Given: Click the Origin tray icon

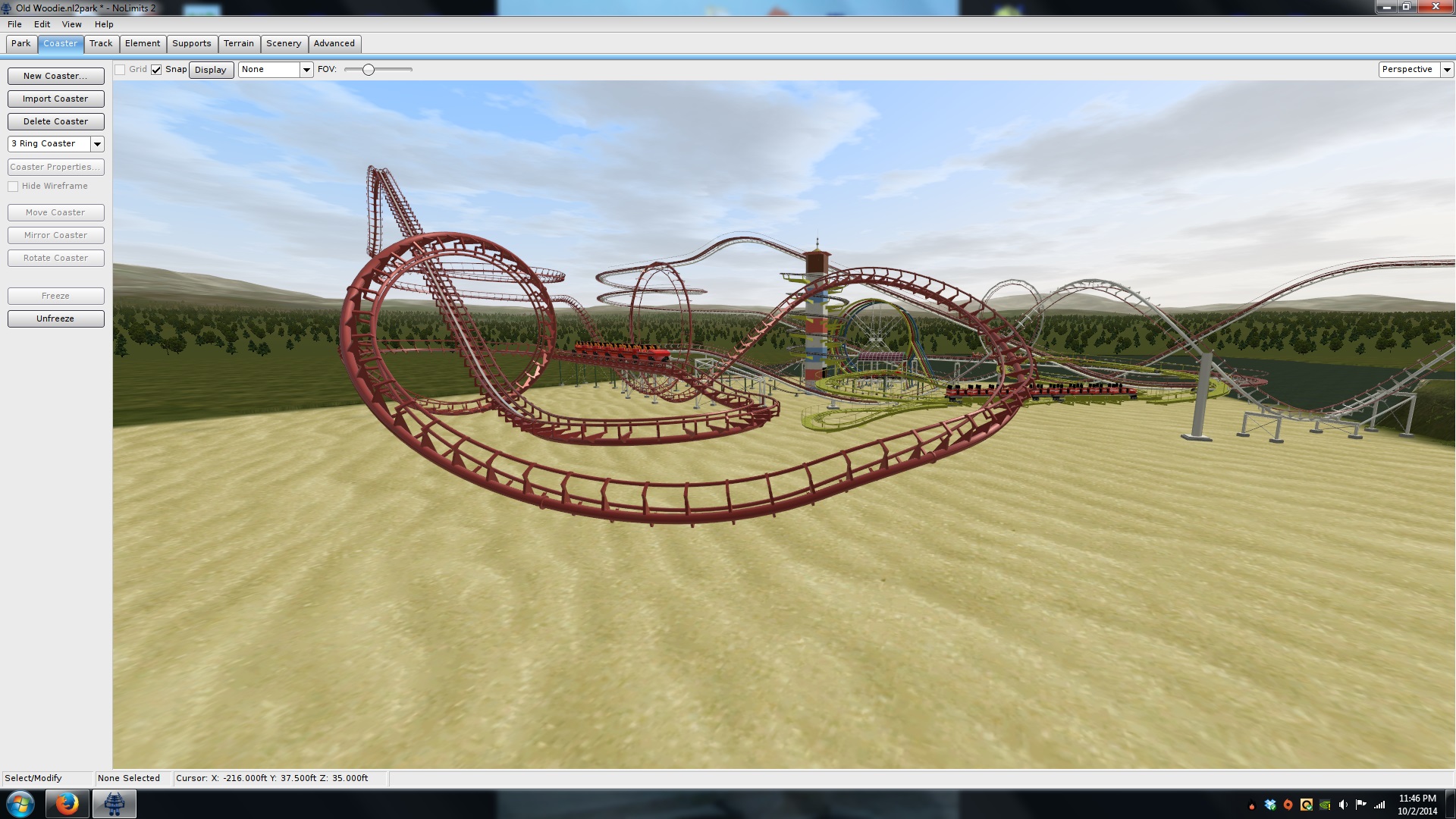Looking at the screenshot, I should [x=1288, y=805].
